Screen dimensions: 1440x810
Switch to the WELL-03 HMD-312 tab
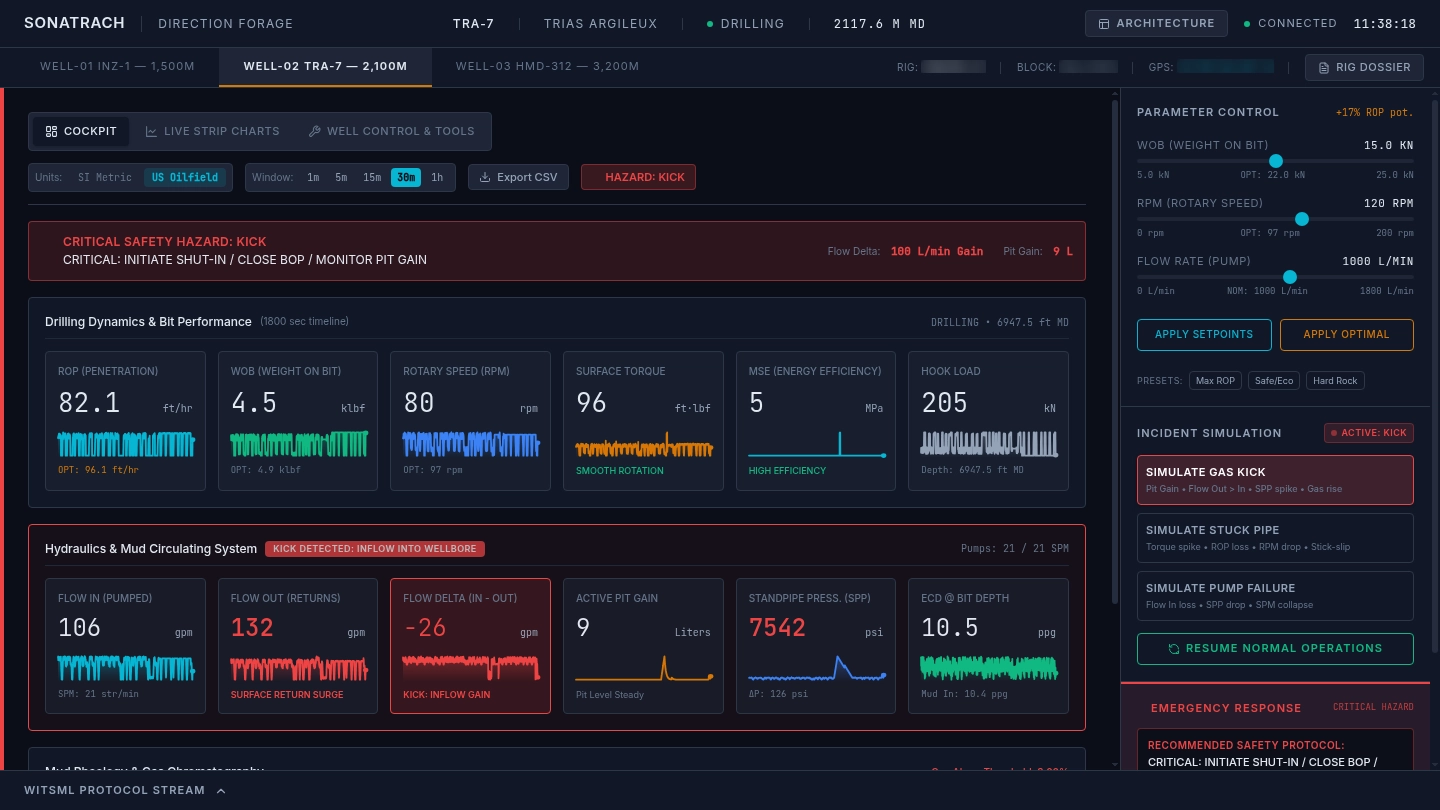click(547, 67)
